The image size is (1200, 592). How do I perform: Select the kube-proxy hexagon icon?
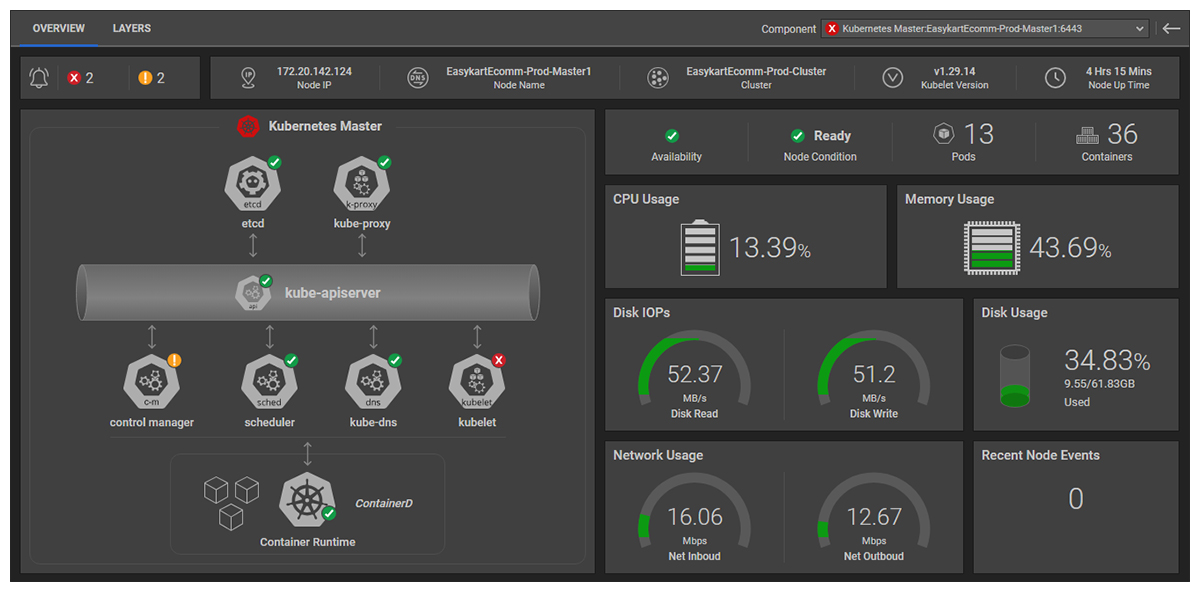click(361, 184)
